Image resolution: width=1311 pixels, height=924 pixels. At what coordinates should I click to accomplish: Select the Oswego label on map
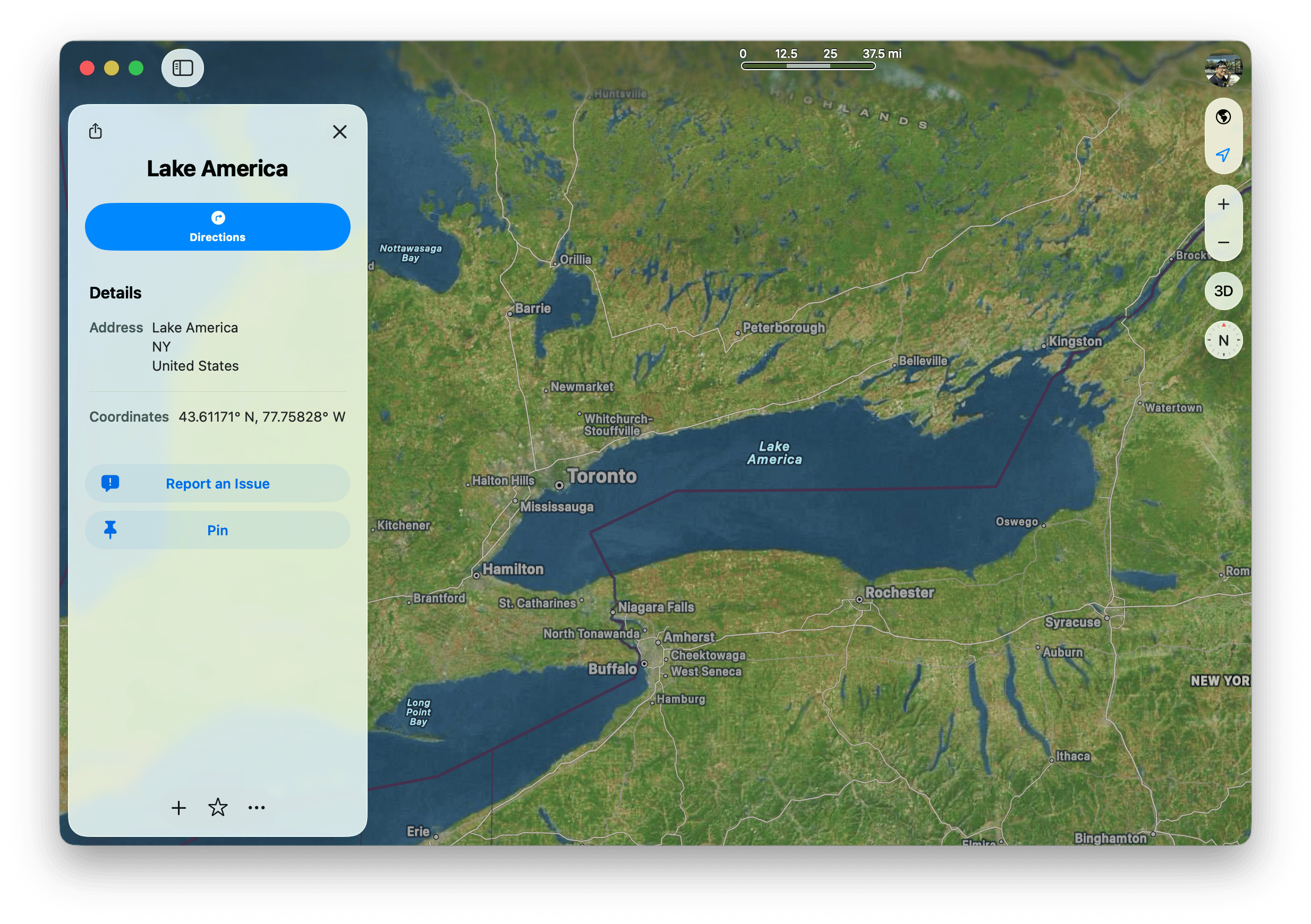pos(1016,521)
